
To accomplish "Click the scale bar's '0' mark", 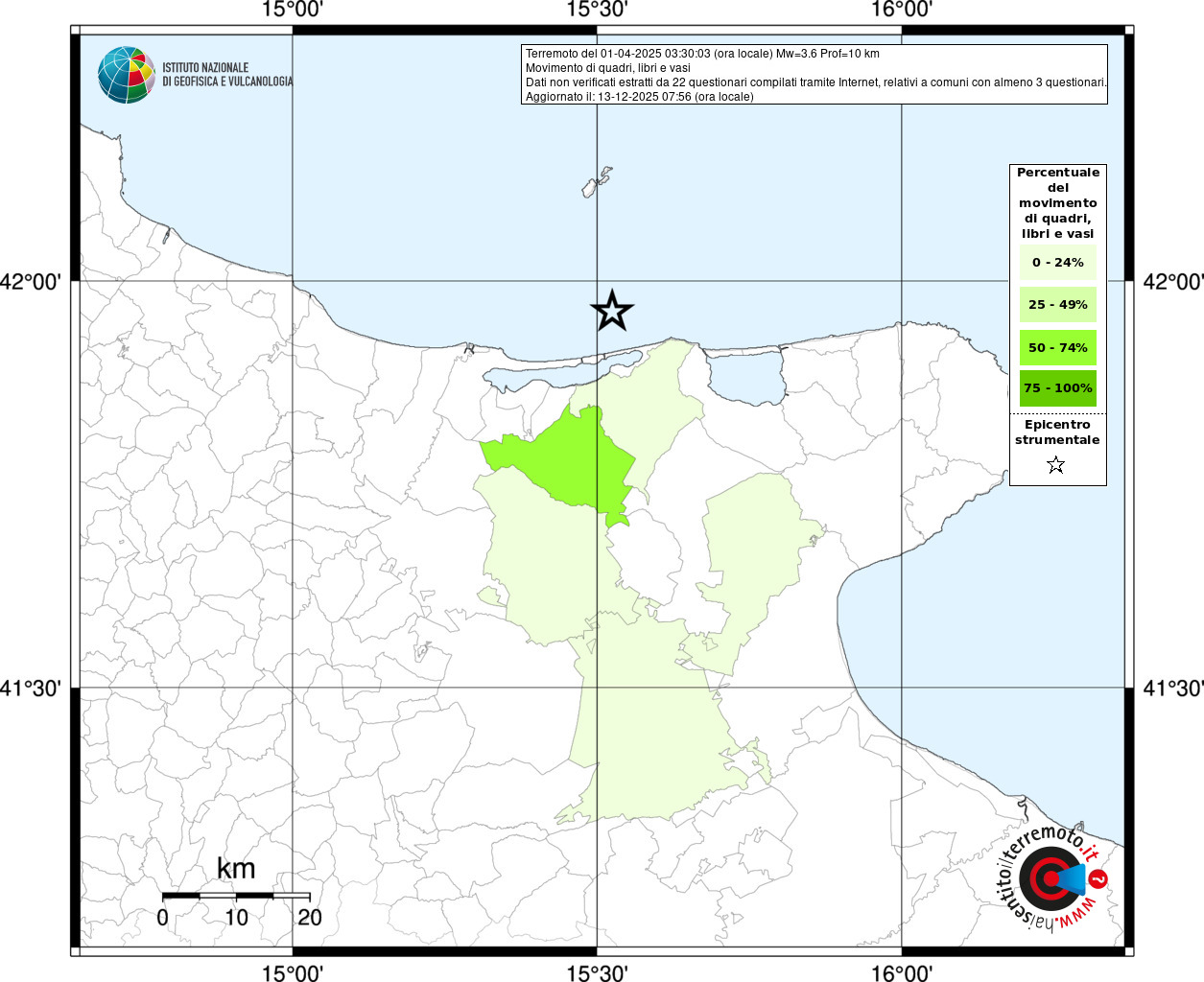I will (162, 918).
